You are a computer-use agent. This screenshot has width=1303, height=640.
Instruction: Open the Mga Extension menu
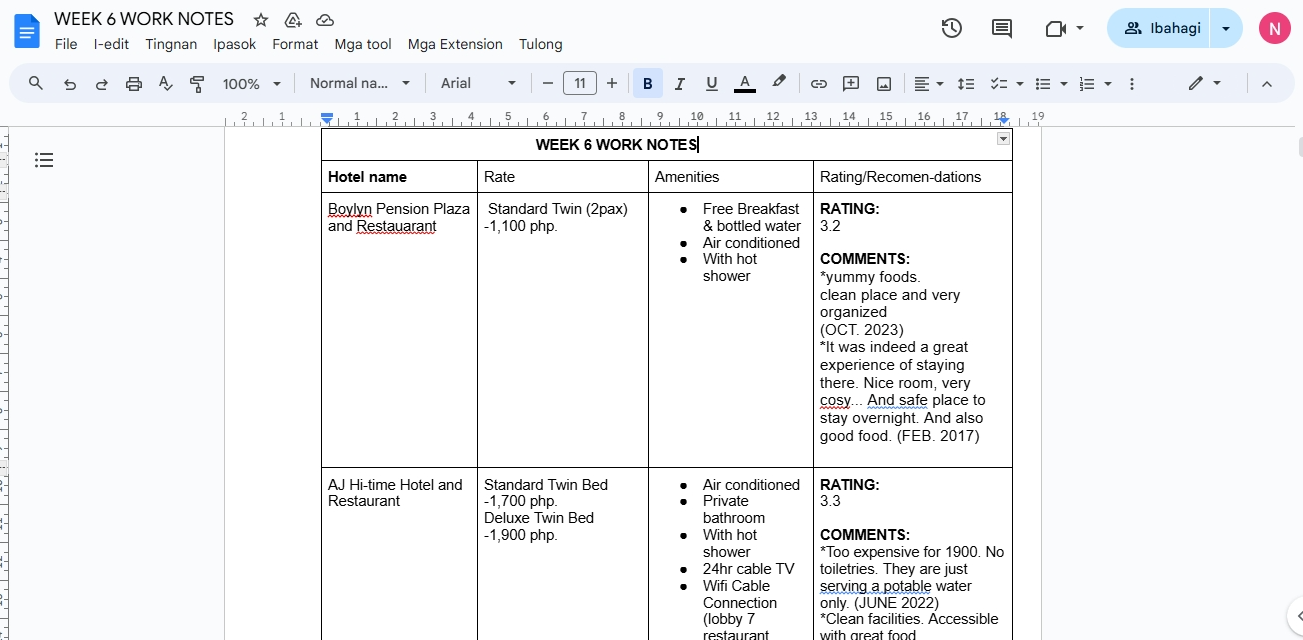[x=455, y=44]
